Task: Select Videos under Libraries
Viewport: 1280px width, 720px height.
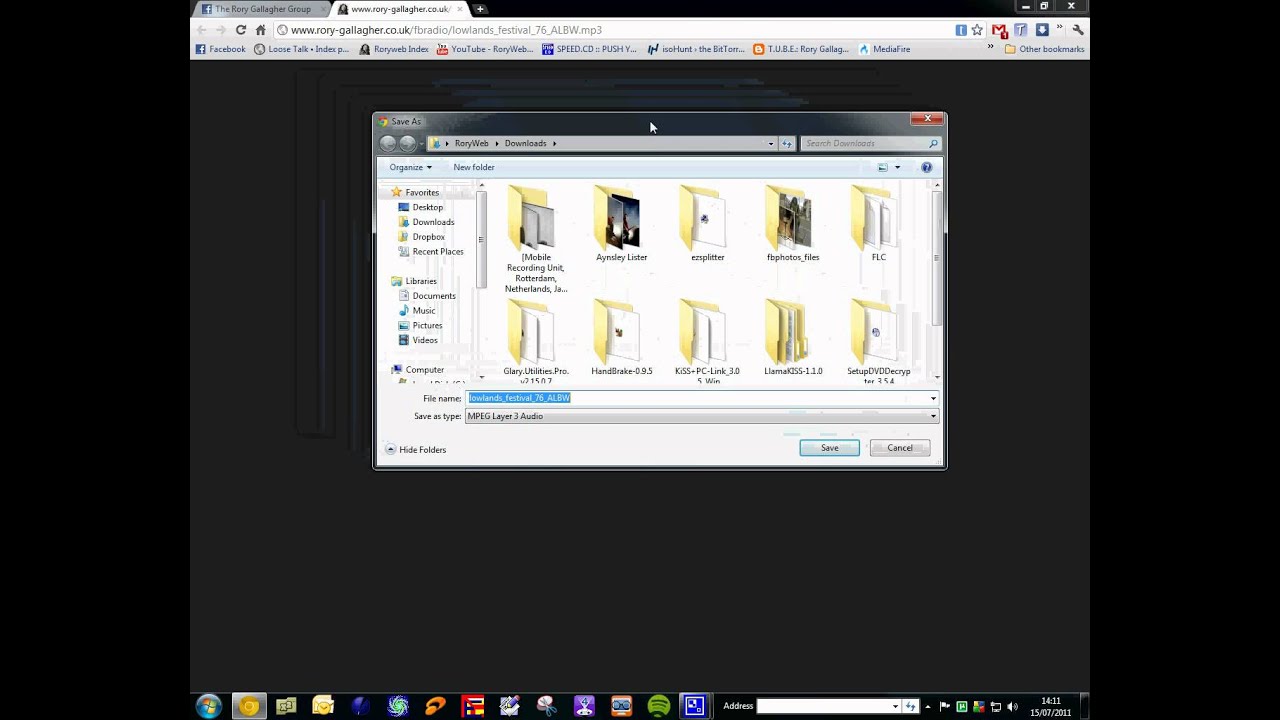Action: [x=417, y=340]
